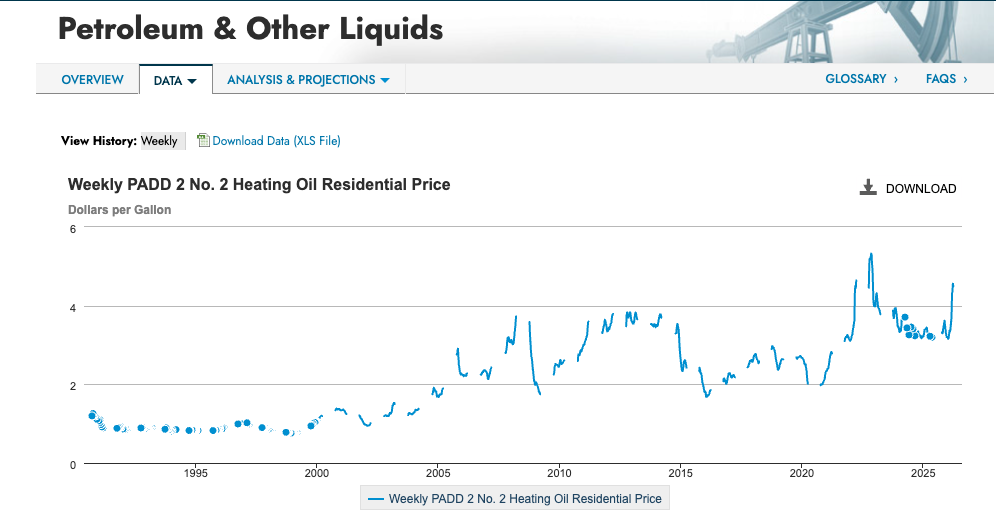Expand the Analysis & Projections dropdown arrow
This screenshot has height=517, width=996.
coord(384,81)
